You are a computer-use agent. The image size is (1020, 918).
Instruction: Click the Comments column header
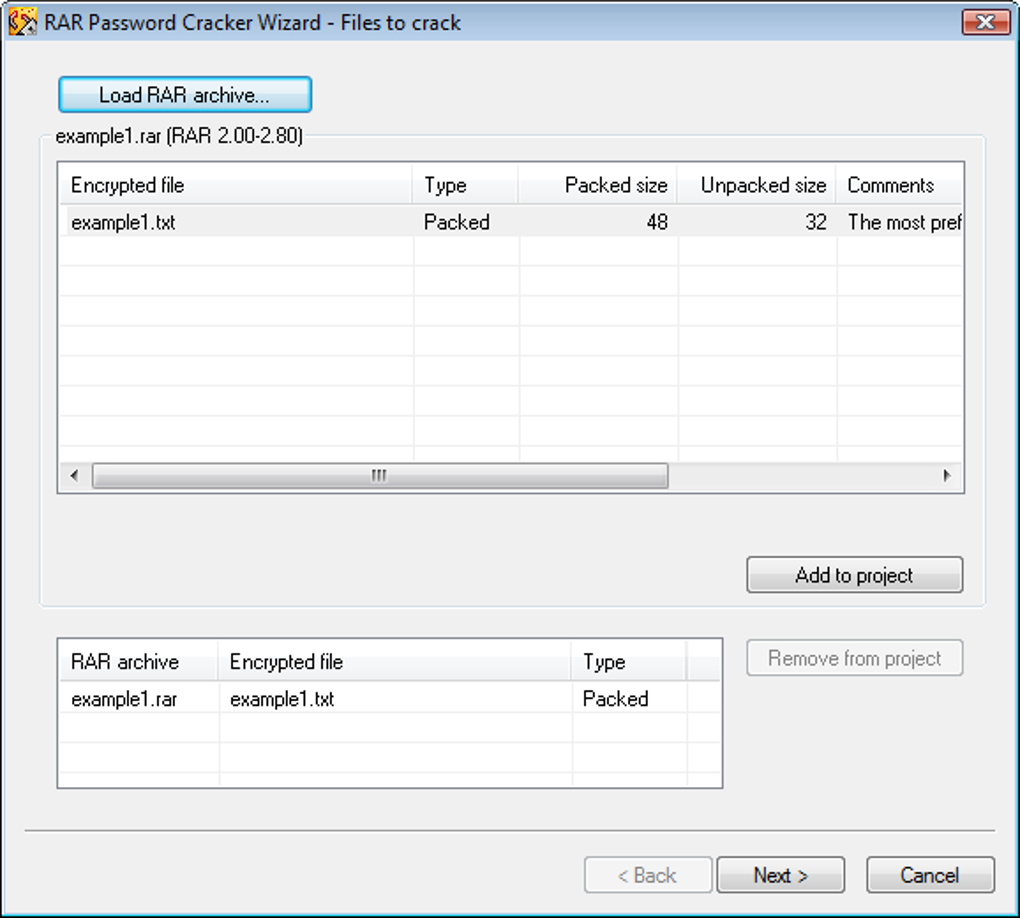pyautogui.click(x=895, y=185)
